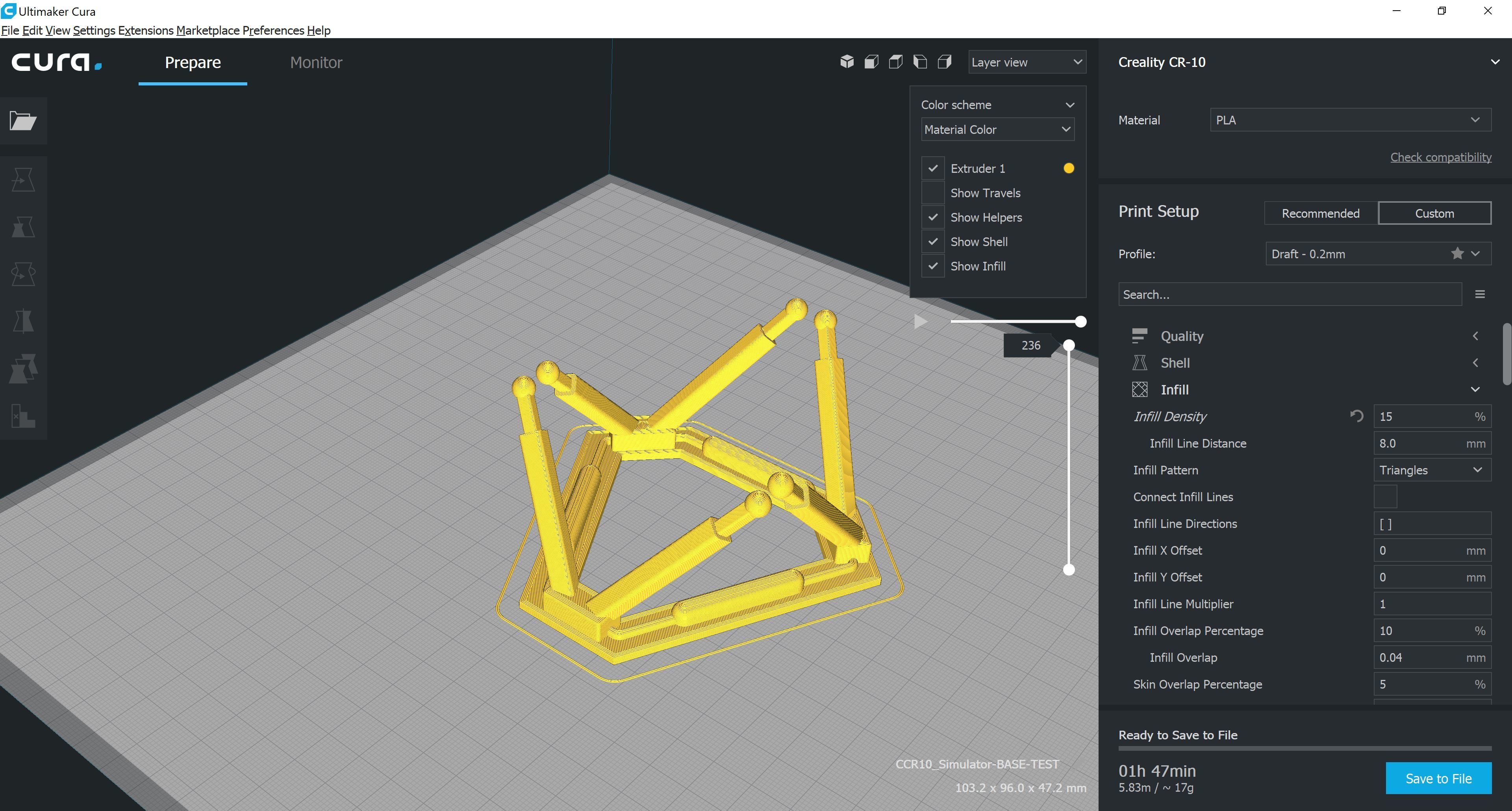Open the Infill Pattern Triangles dropdown
1512x811 pixels.
(x=1432, y=470)
